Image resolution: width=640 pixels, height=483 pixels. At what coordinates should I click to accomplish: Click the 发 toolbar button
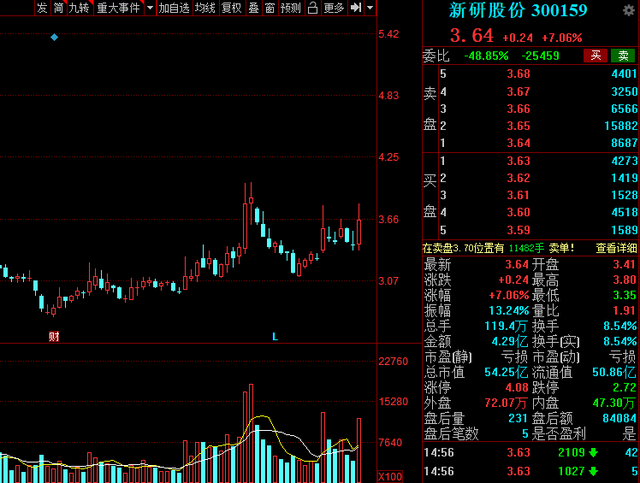point(42,8)
